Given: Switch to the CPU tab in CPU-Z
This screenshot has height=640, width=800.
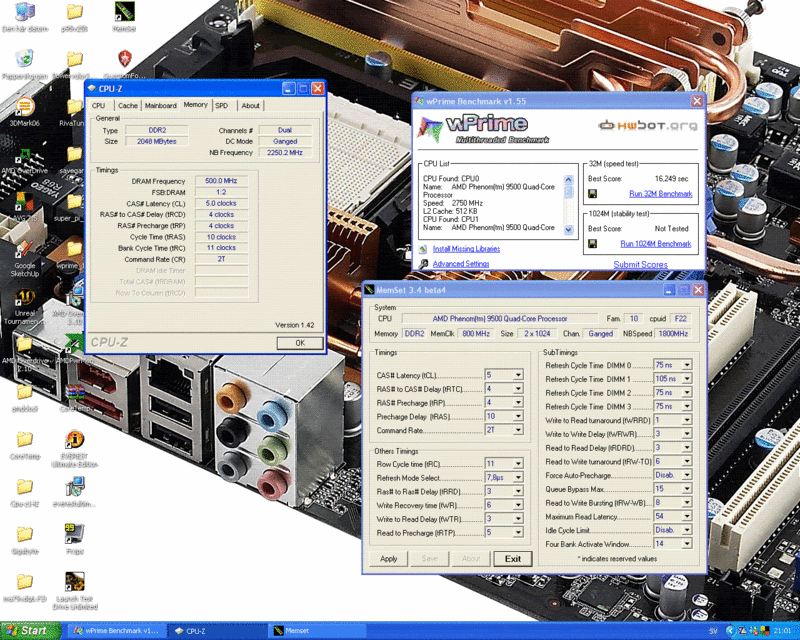Looking at the screenshot, I should pyautogui.click(x=99, y=106).
